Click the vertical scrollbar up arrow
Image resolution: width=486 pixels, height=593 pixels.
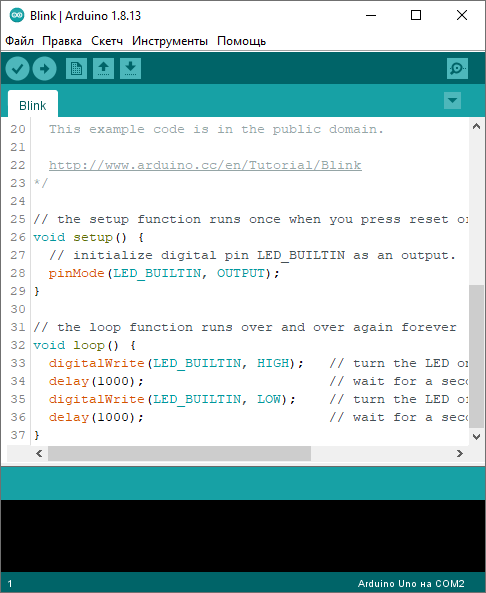477,127
